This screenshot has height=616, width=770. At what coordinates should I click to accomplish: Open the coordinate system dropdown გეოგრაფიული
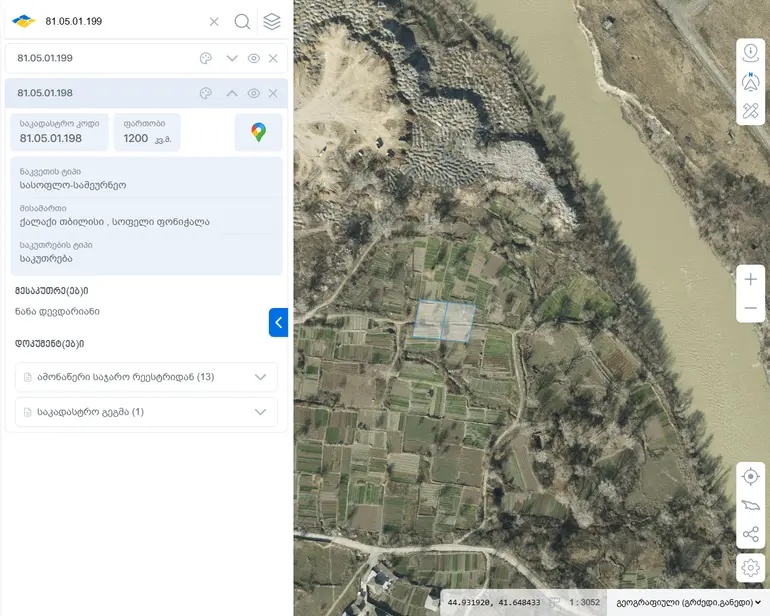point(688,602)
